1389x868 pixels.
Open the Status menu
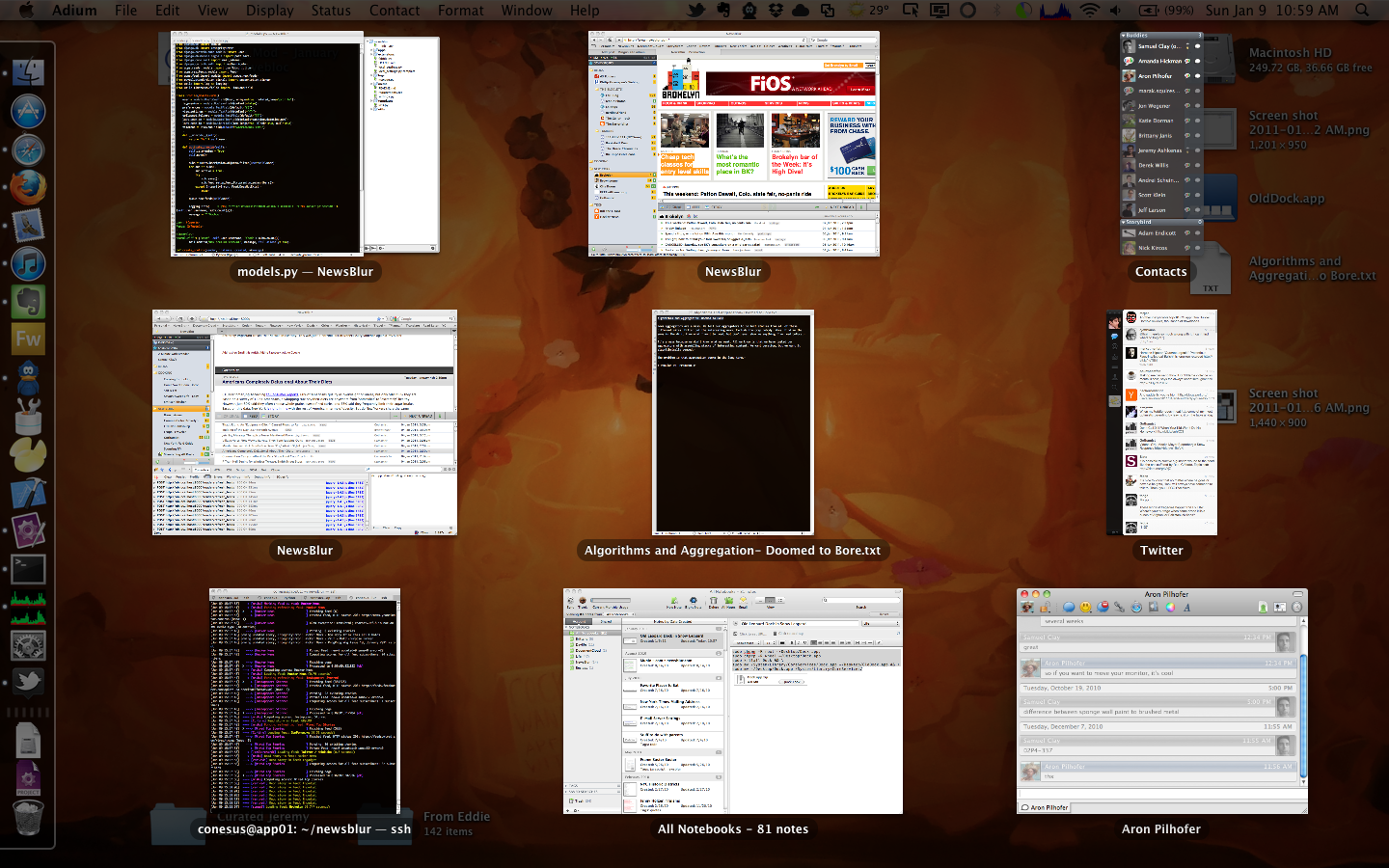[331, 10]
